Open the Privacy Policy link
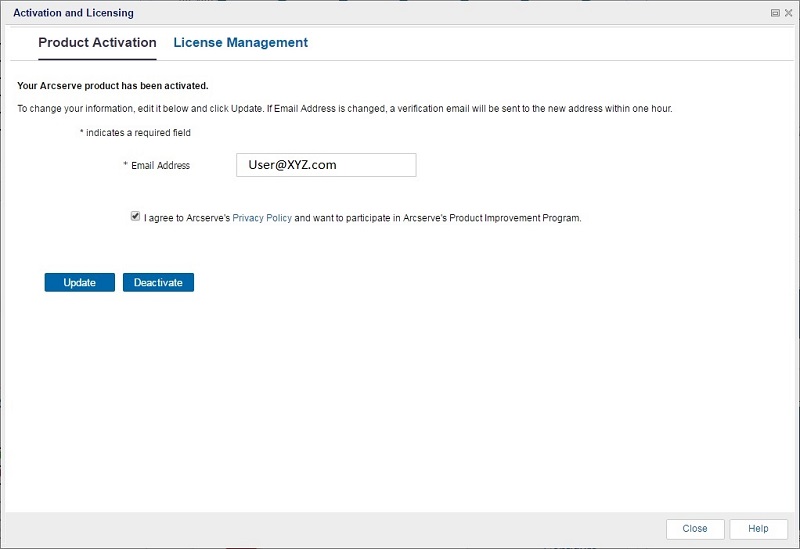This screenshot has width=800, height=549. click(x=262, y=218)
